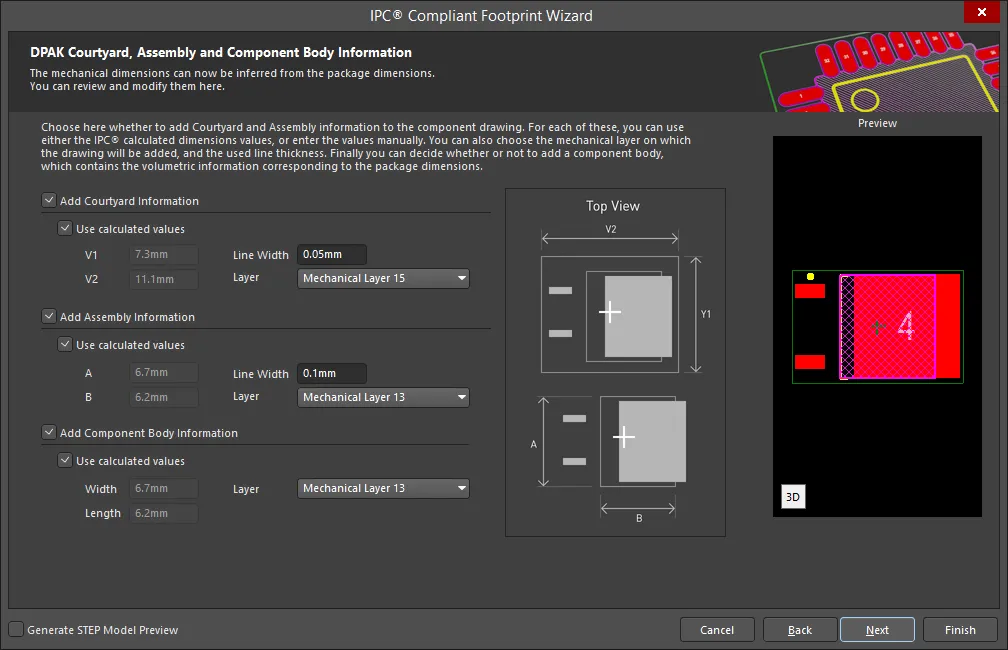Click Finish to complete the footprint

[x=960, y=630]
